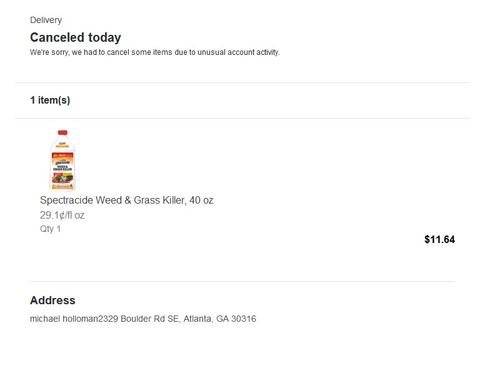Click the Delivery label above the status
The height and width of the screenshot is (366, 500).
[x=46, y=20]
